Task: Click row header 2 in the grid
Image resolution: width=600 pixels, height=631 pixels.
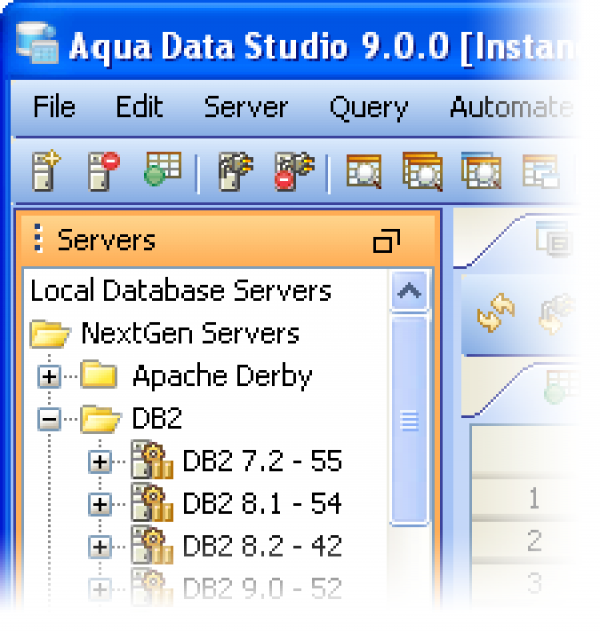Action: tap(534, 541)
